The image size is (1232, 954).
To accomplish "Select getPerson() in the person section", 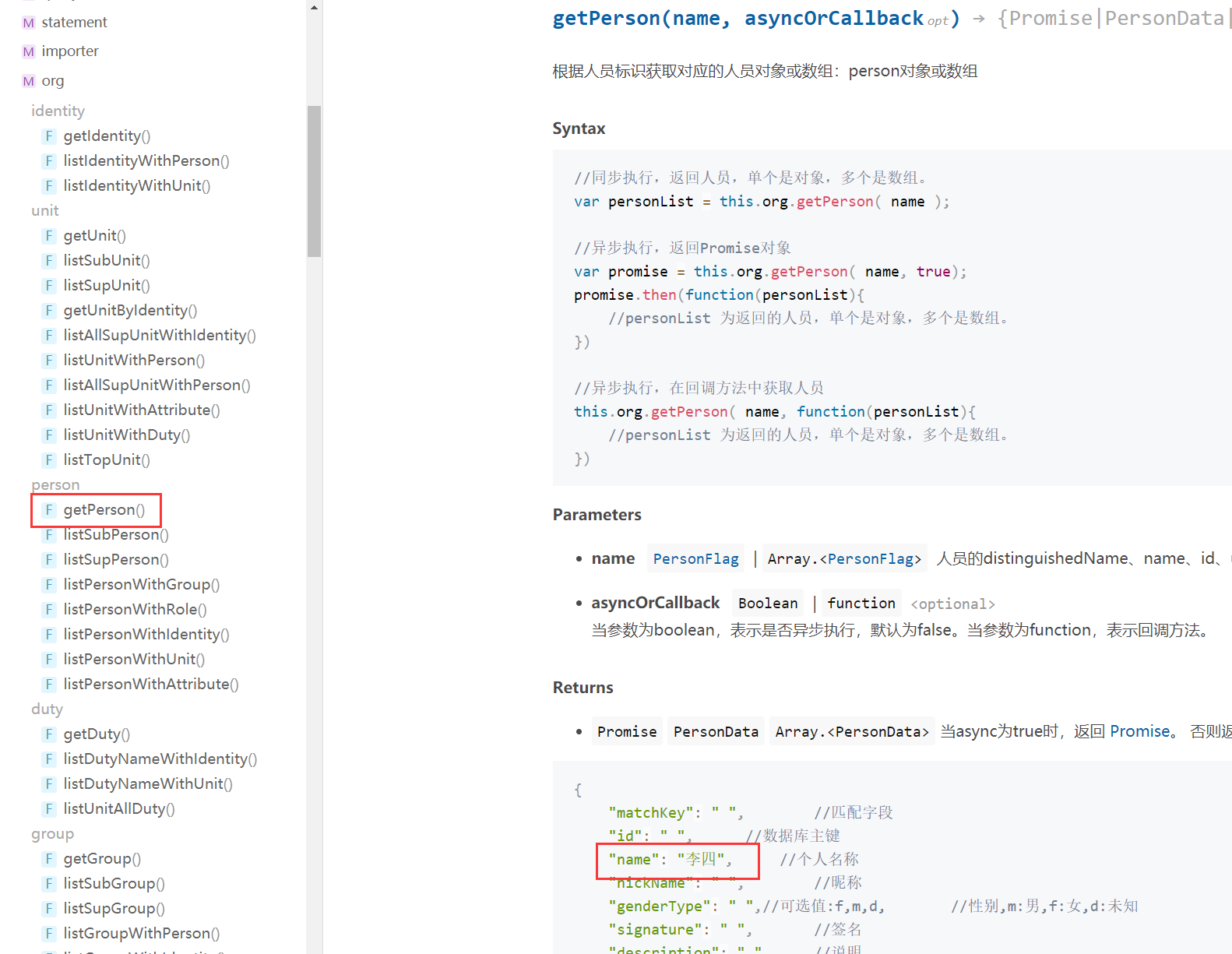I will coord(104,509).
